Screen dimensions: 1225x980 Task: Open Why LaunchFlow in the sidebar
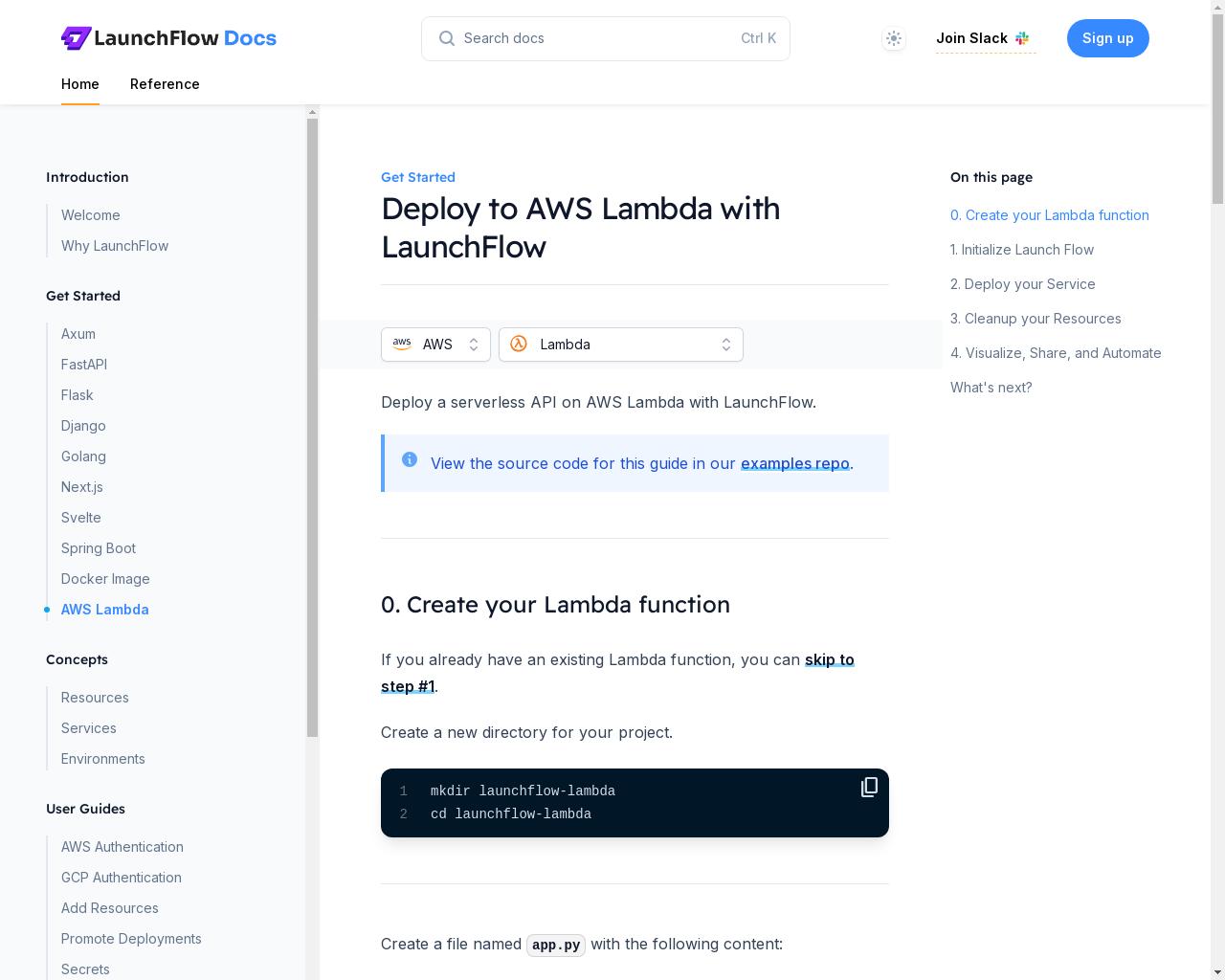click(115, 246)
